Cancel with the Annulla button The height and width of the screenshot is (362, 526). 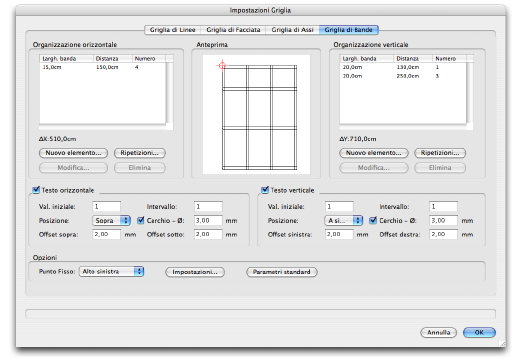click(x=438, y=332)
